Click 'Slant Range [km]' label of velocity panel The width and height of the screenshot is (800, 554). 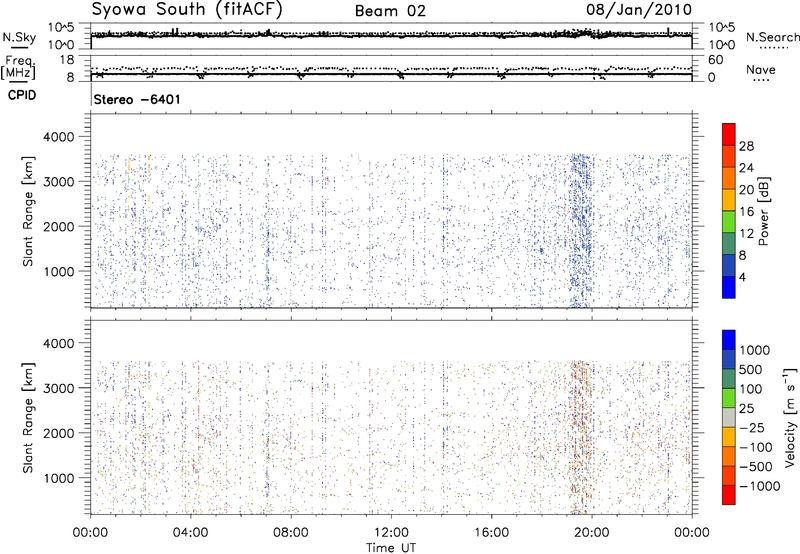[x=28, y=418]
